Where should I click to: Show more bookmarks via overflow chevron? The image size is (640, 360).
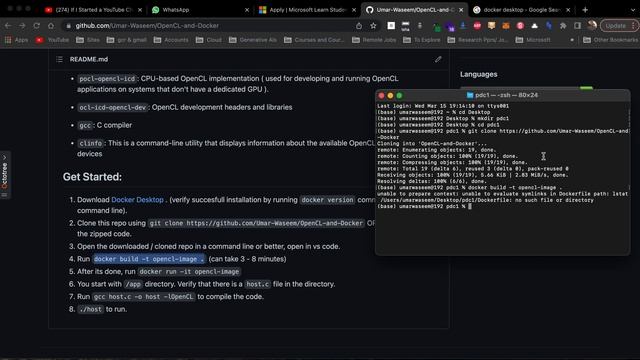[572, 40]
